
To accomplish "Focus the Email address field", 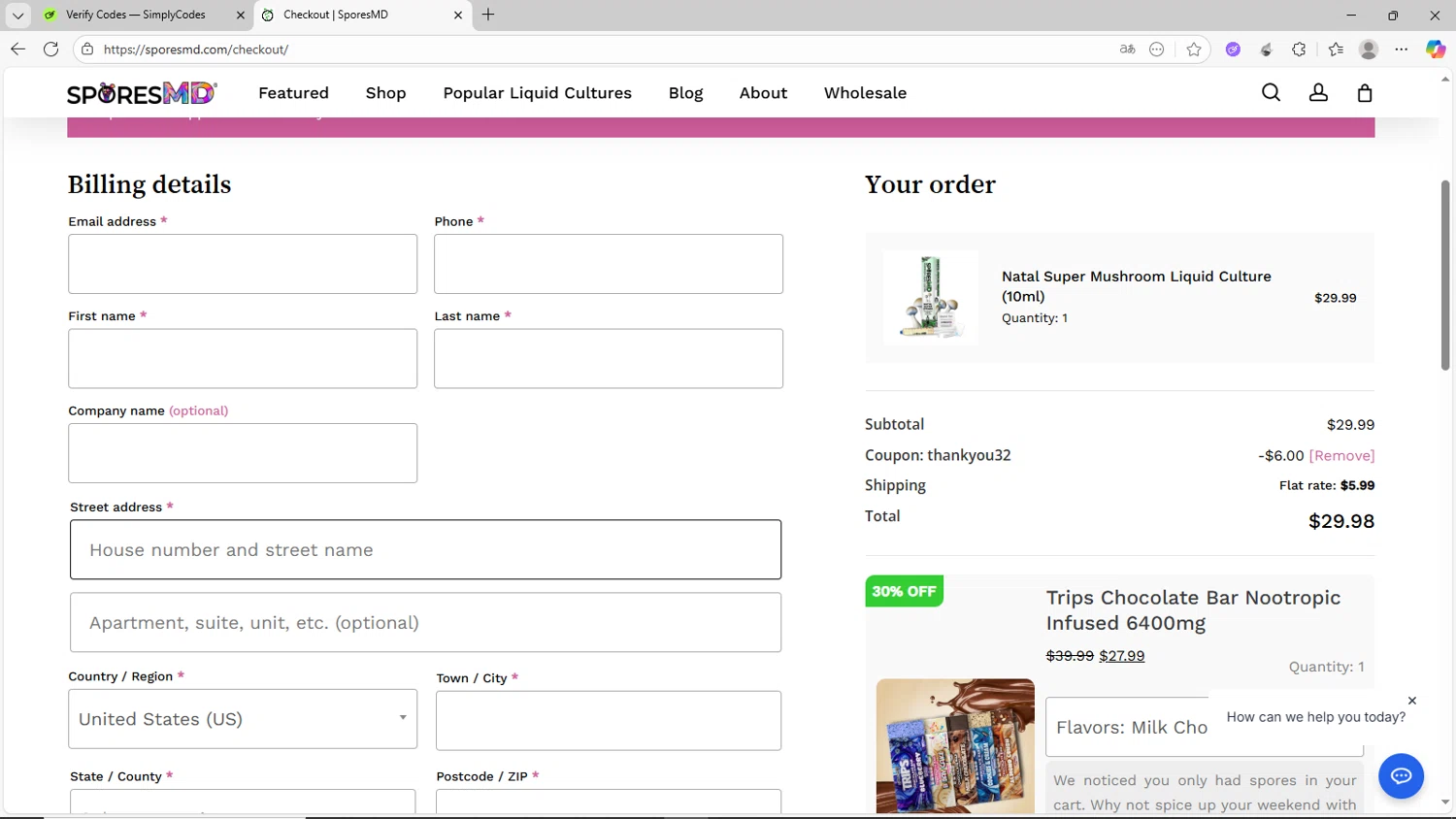I will pos(243,264).
